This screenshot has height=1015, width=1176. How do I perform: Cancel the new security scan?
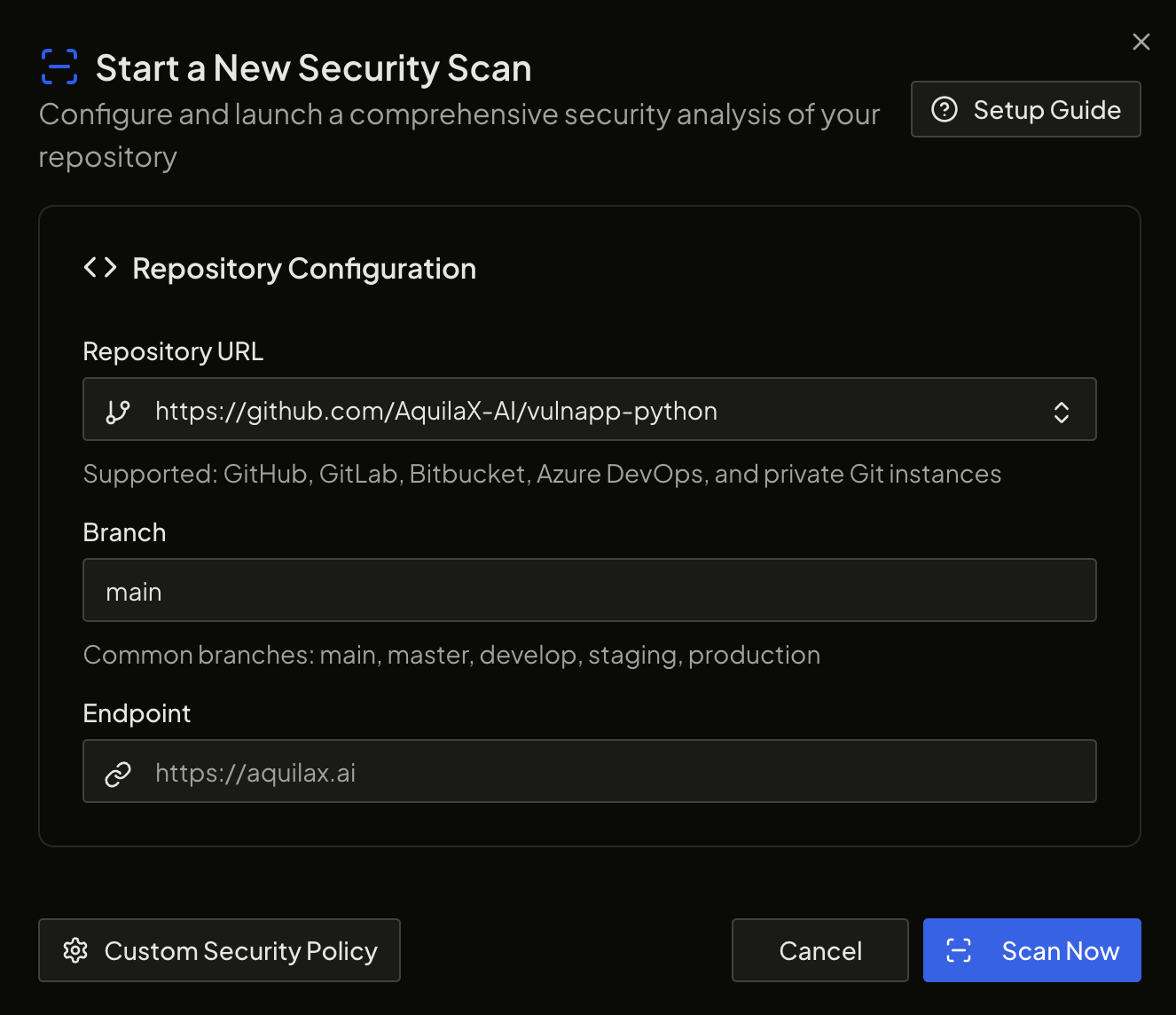click(x=819, y=950)
